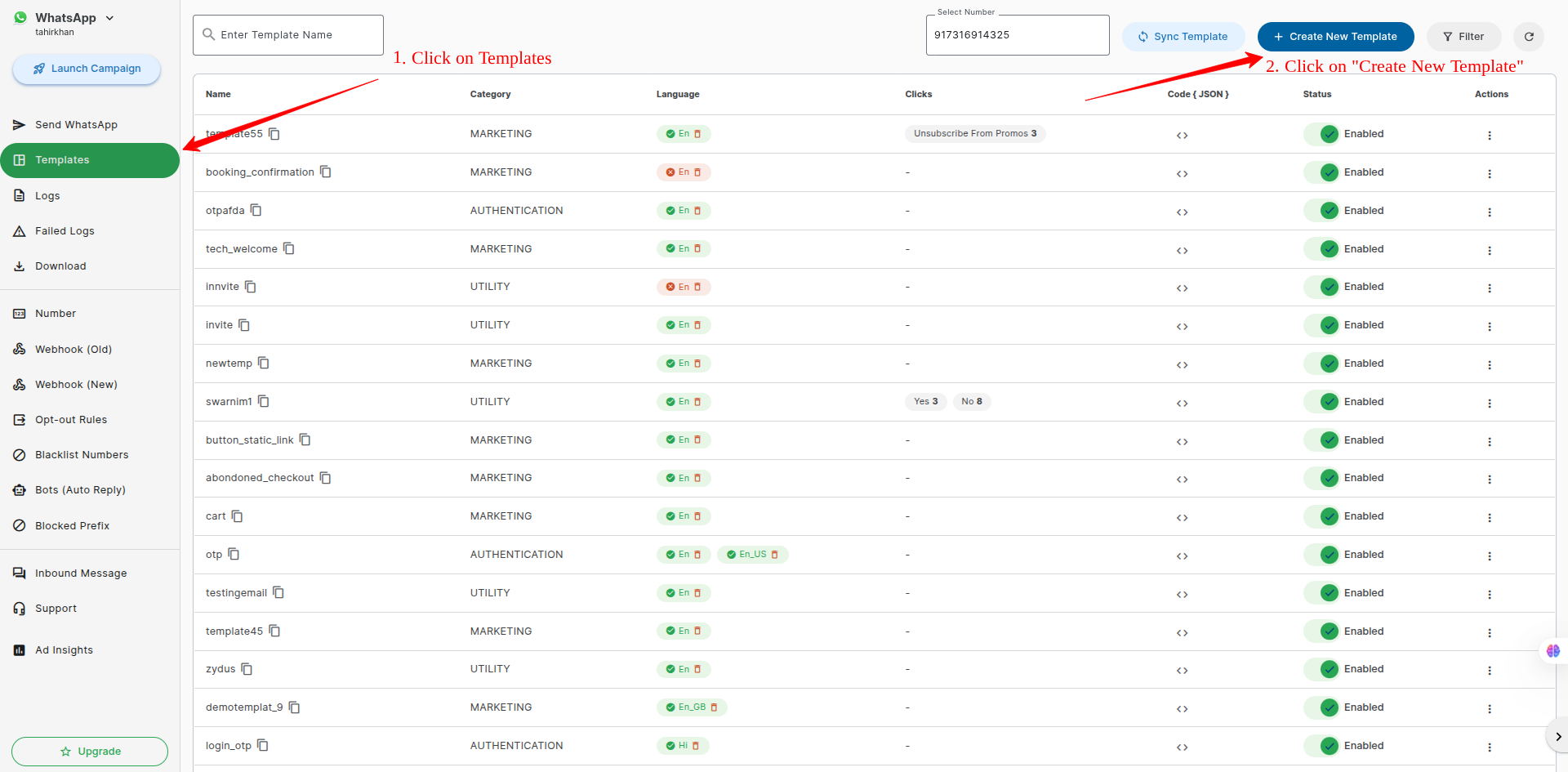1568x772 pixels.
Task: Open actions menu for innvite
Action: click(x=1490, y=288)
